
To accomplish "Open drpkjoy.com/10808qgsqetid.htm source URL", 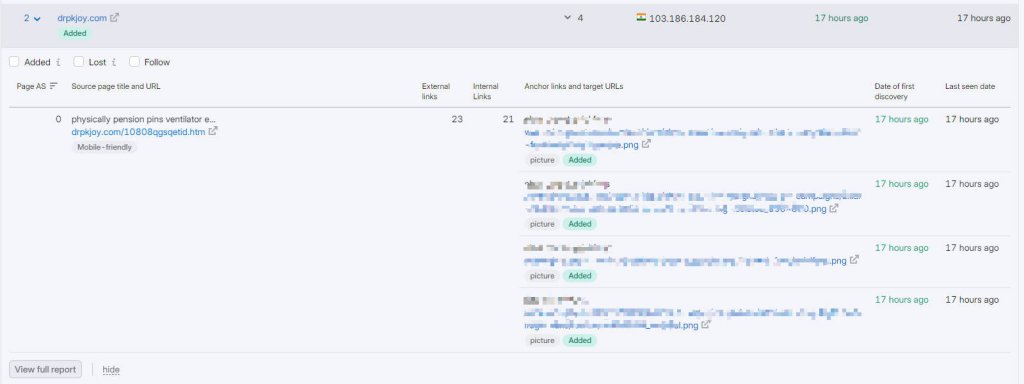I will [138, 132].
